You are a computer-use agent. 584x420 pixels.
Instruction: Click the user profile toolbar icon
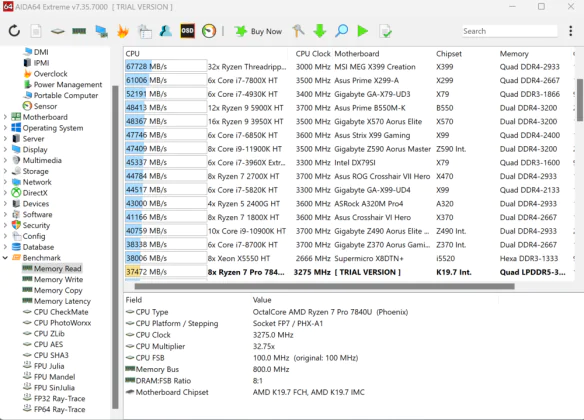coord(166,31)
